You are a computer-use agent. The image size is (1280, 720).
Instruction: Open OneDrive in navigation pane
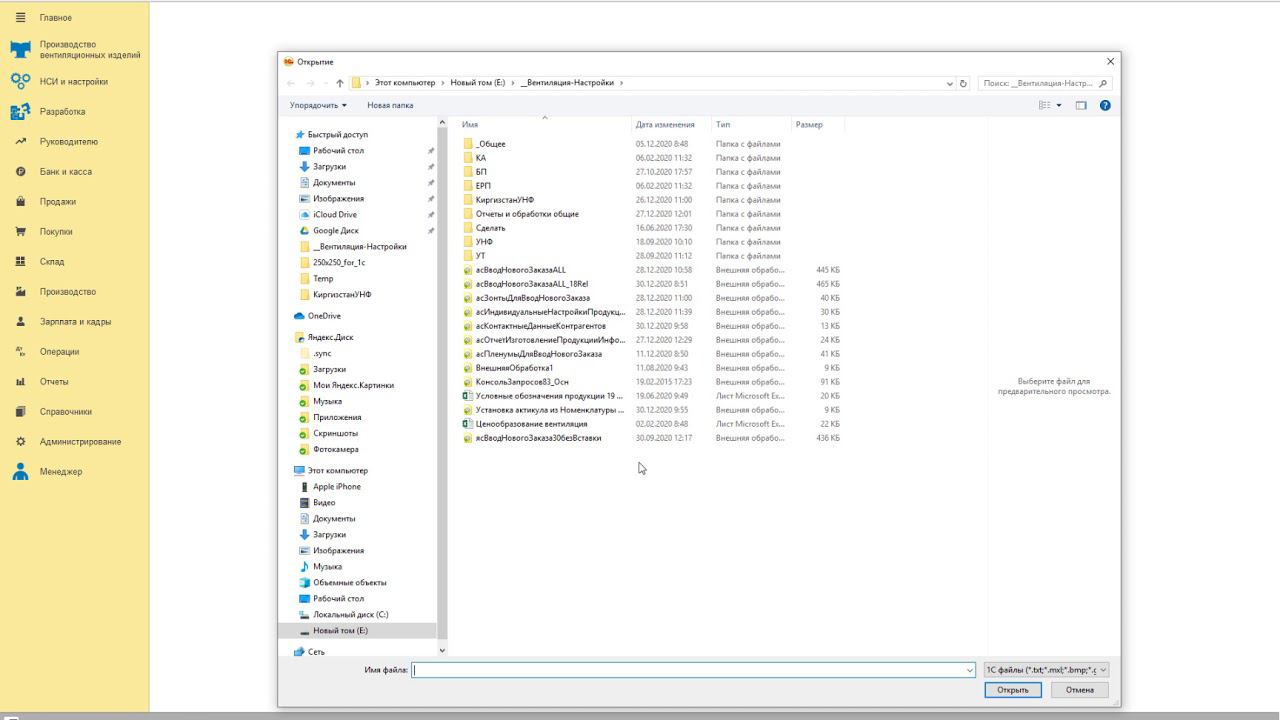324,316
